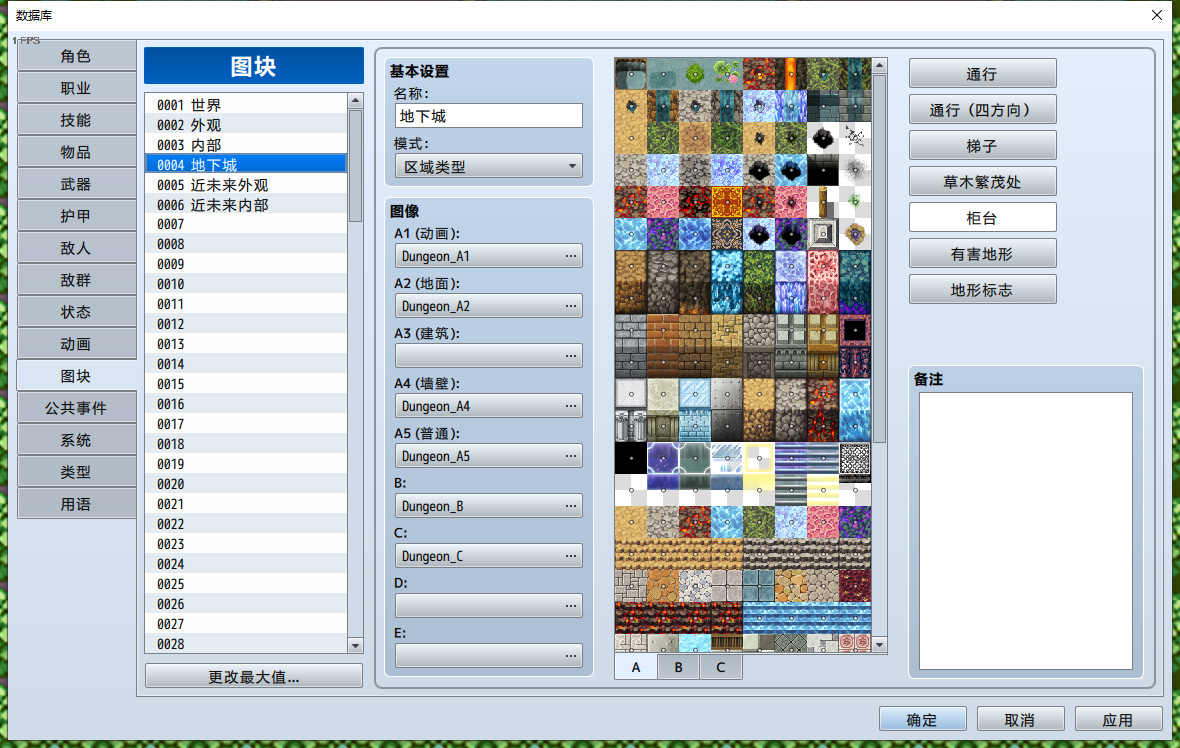The width and height of the screenshot is (1180, 748).
Task: Switch tile palette to tab C
Action: [720, 667]
